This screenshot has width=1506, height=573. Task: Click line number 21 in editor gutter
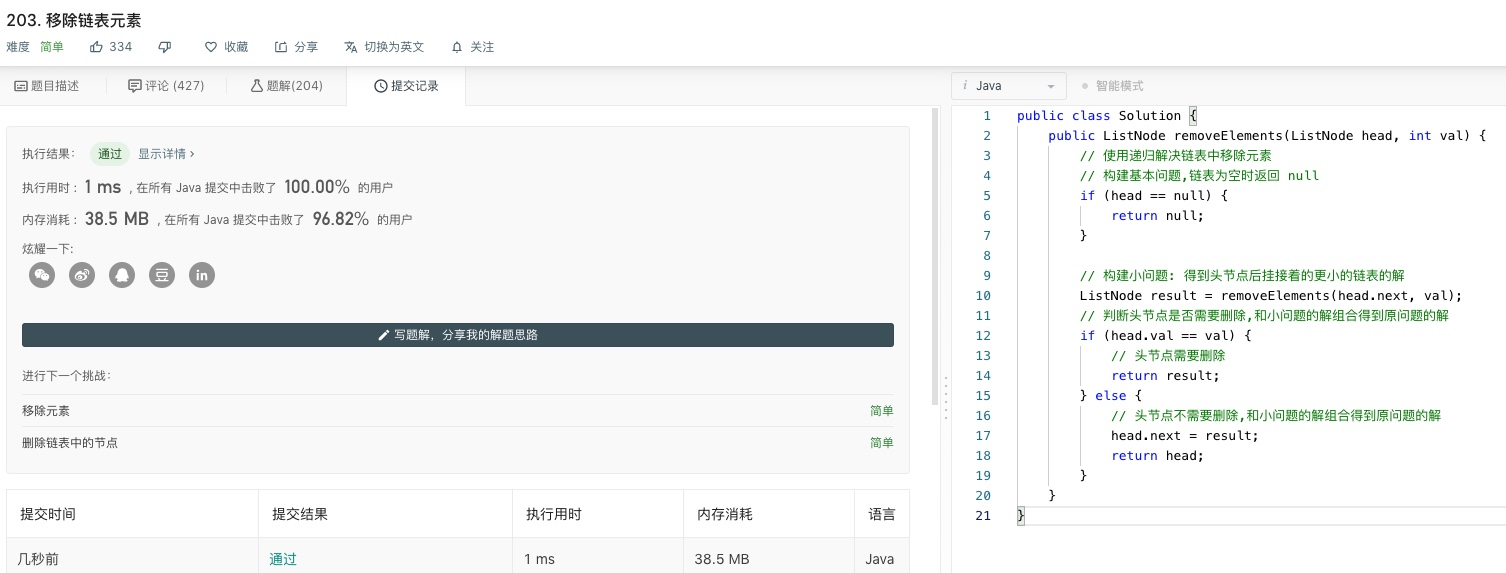click(x=982, y=516)
